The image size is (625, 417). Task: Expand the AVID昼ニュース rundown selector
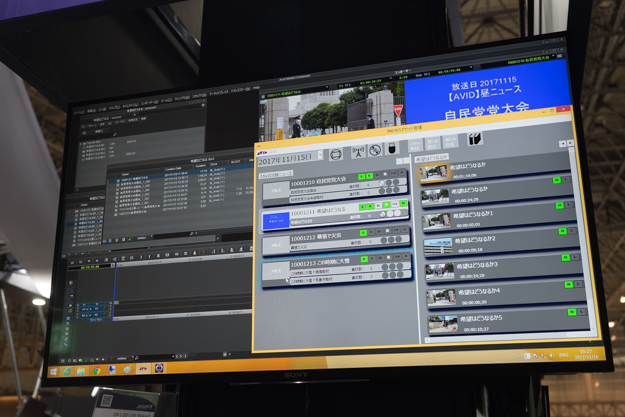(x=277, y=174)
